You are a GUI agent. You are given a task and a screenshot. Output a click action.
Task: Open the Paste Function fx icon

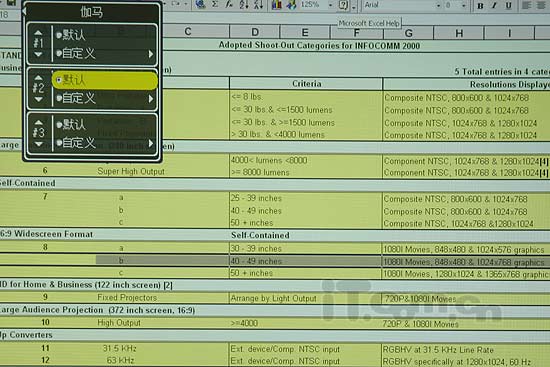click(x=229, y=4)
